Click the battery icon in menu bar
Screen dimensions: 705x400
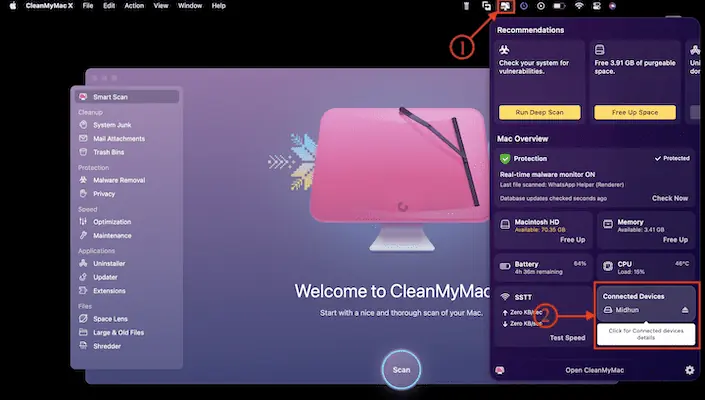[559, 6]
